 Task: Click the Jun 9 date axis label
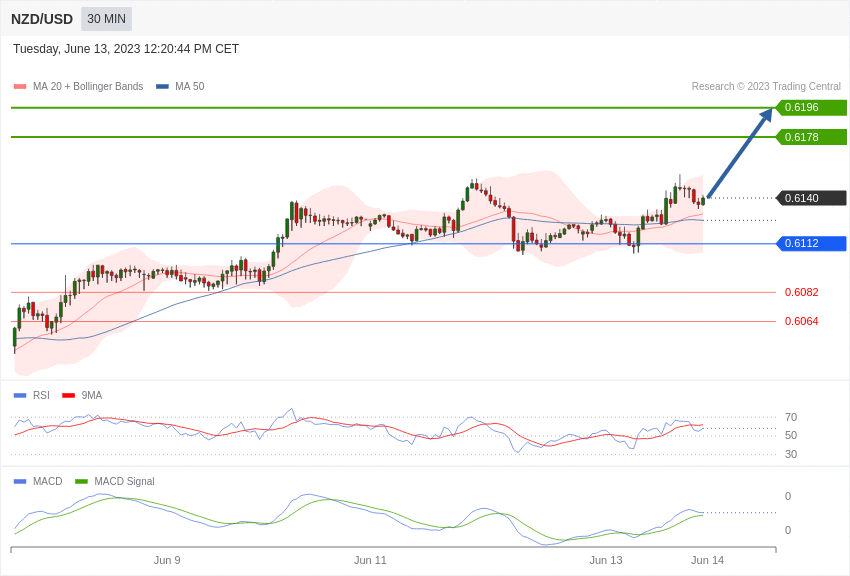pyautogui.click(x=167, y=560)
